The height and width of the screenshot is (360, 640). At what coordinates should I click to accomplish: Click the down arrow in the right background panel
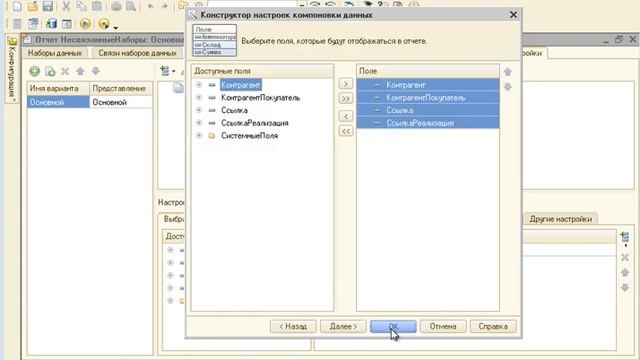pyautogui.click(x=624, y=288)
